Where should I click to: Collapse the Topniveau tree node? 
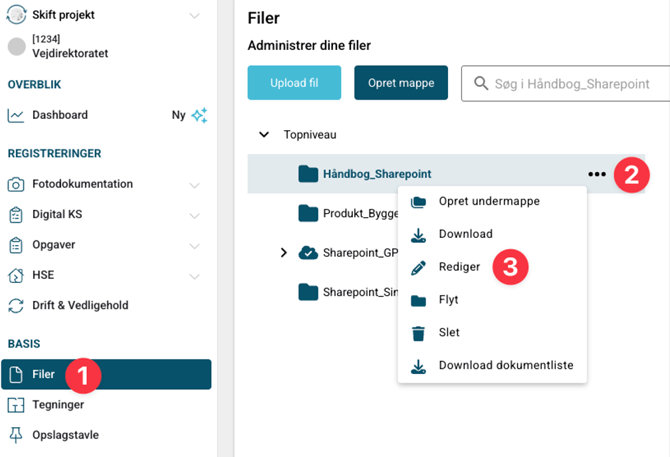(x=264, y=134)
